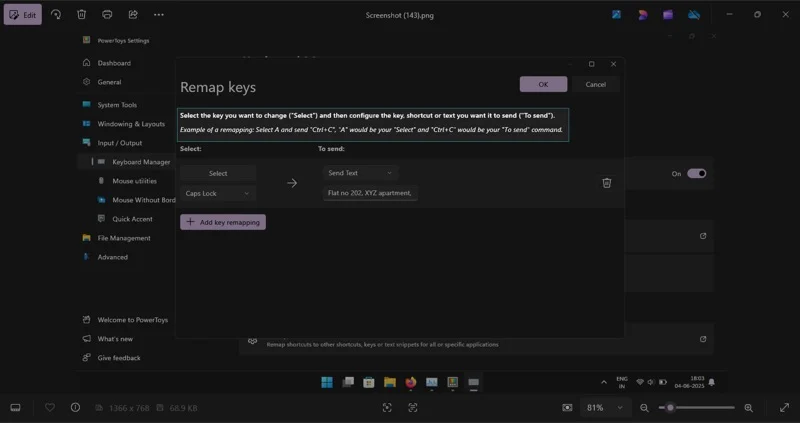Select Mouse utilities in sidebar
800x423 pixels.
point(134,181)
